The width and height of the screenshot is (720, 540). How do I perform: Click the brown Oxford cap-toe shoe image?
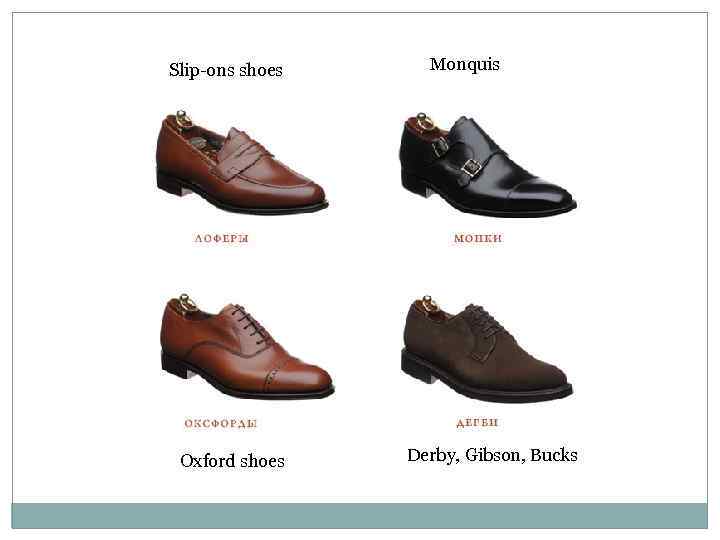click(247, 346)
